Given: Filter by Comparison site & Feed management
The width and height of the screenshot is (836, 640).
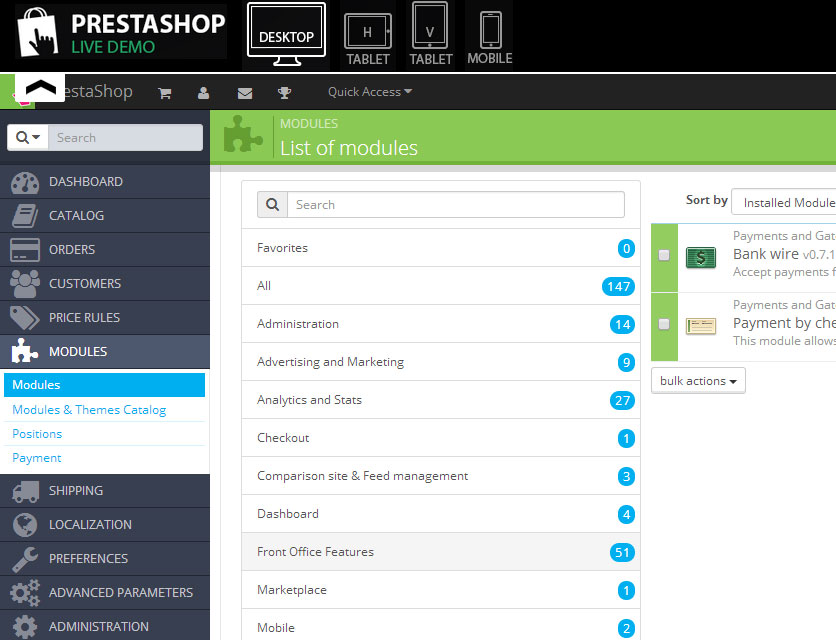Looking at the screenshot, I should pos(441,476).
